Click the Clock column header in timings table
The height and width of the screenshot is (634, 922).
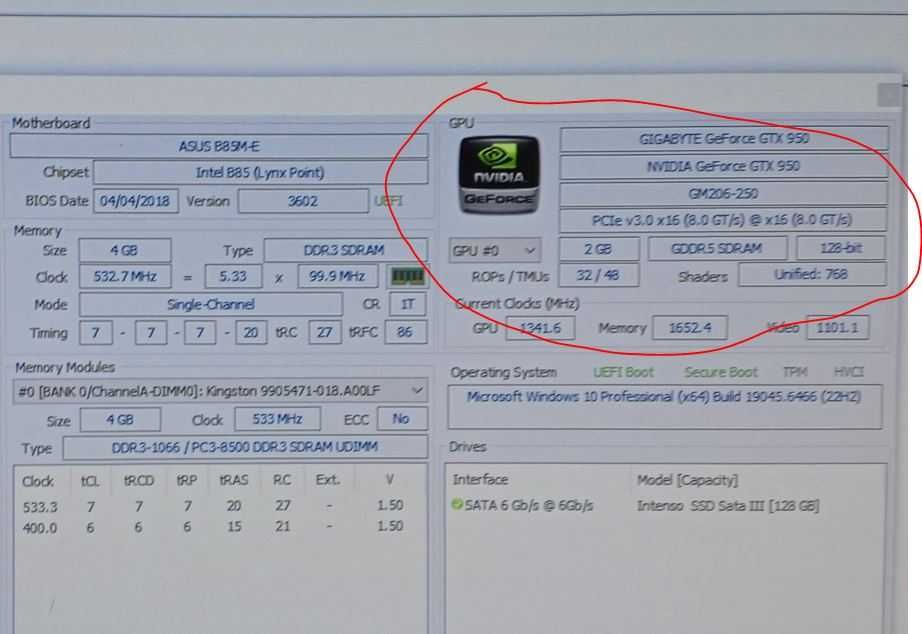(x=38, y=482)
